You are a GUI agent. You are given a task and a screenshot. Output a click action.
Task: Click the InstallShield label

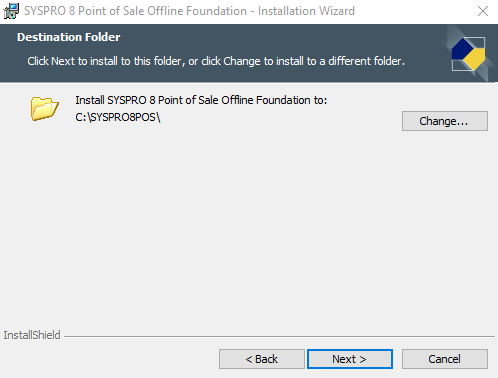click(32, 335)
